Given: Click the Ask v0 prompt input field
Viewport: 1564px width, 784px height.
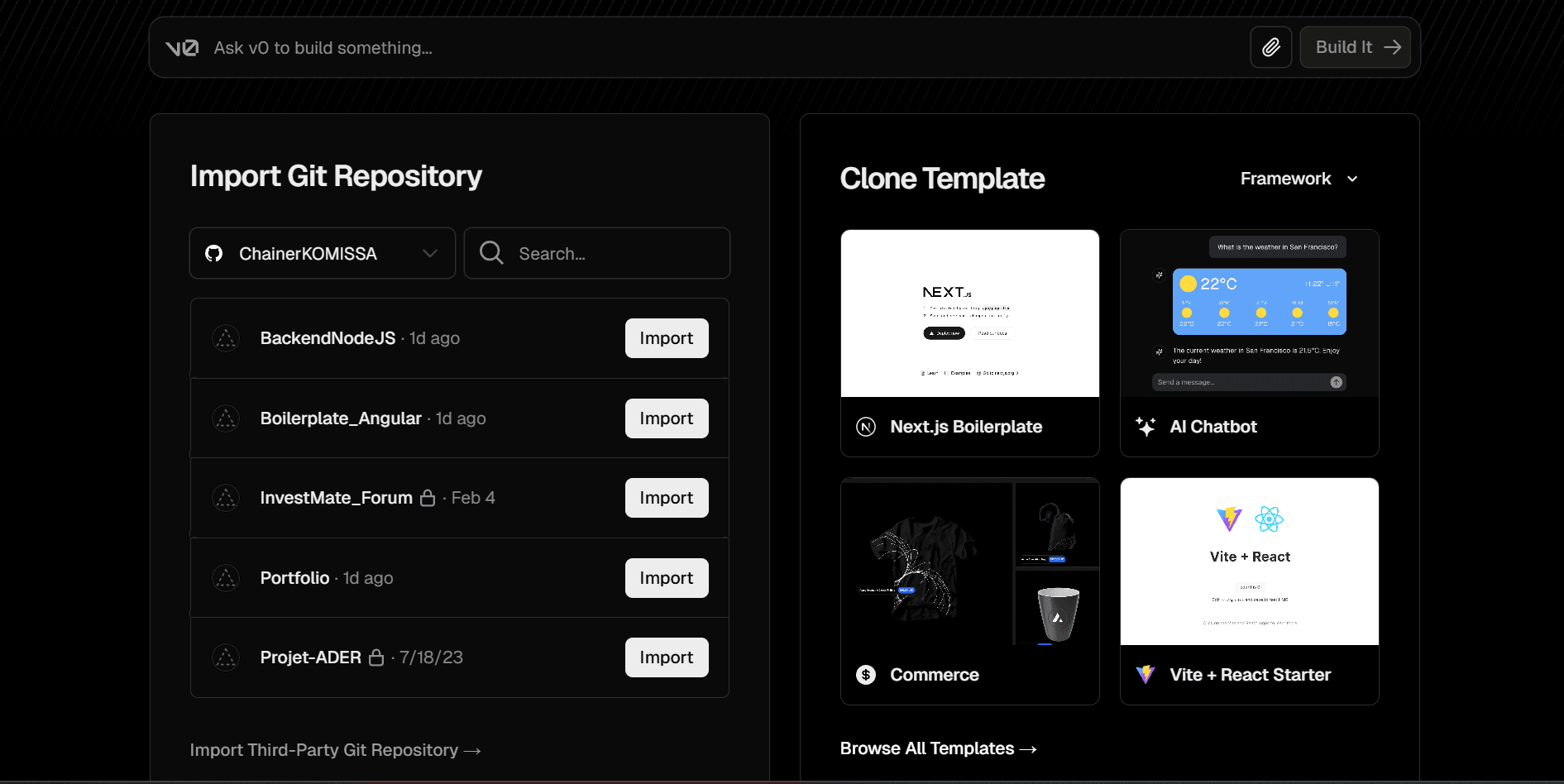Looking at the screenshot, I should (579, 47).
